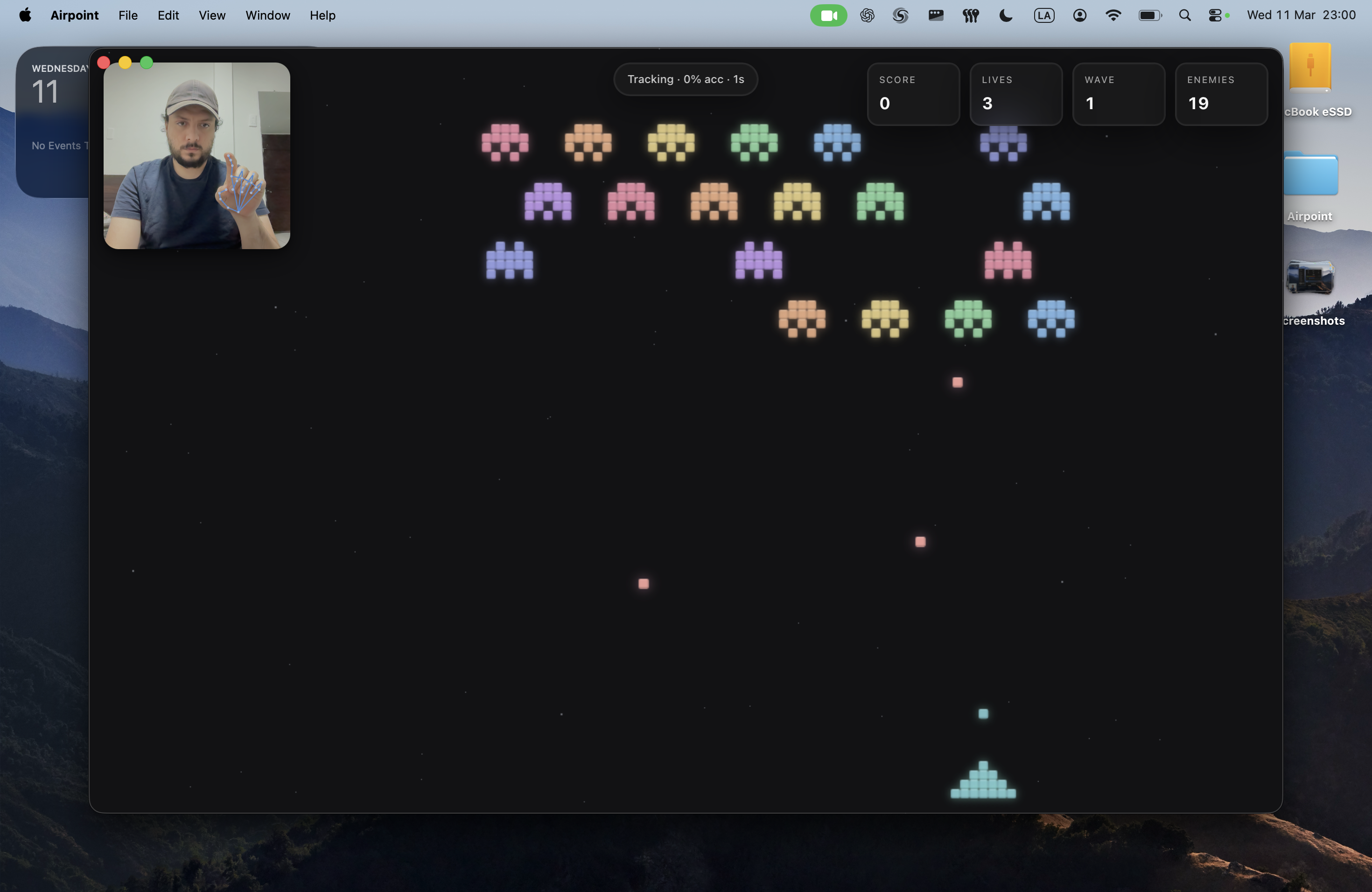Image resolution: width=1372 pixels, height=892 pixels.
Task: Open Control Center in the menu bar
Action: [1215, 15]
